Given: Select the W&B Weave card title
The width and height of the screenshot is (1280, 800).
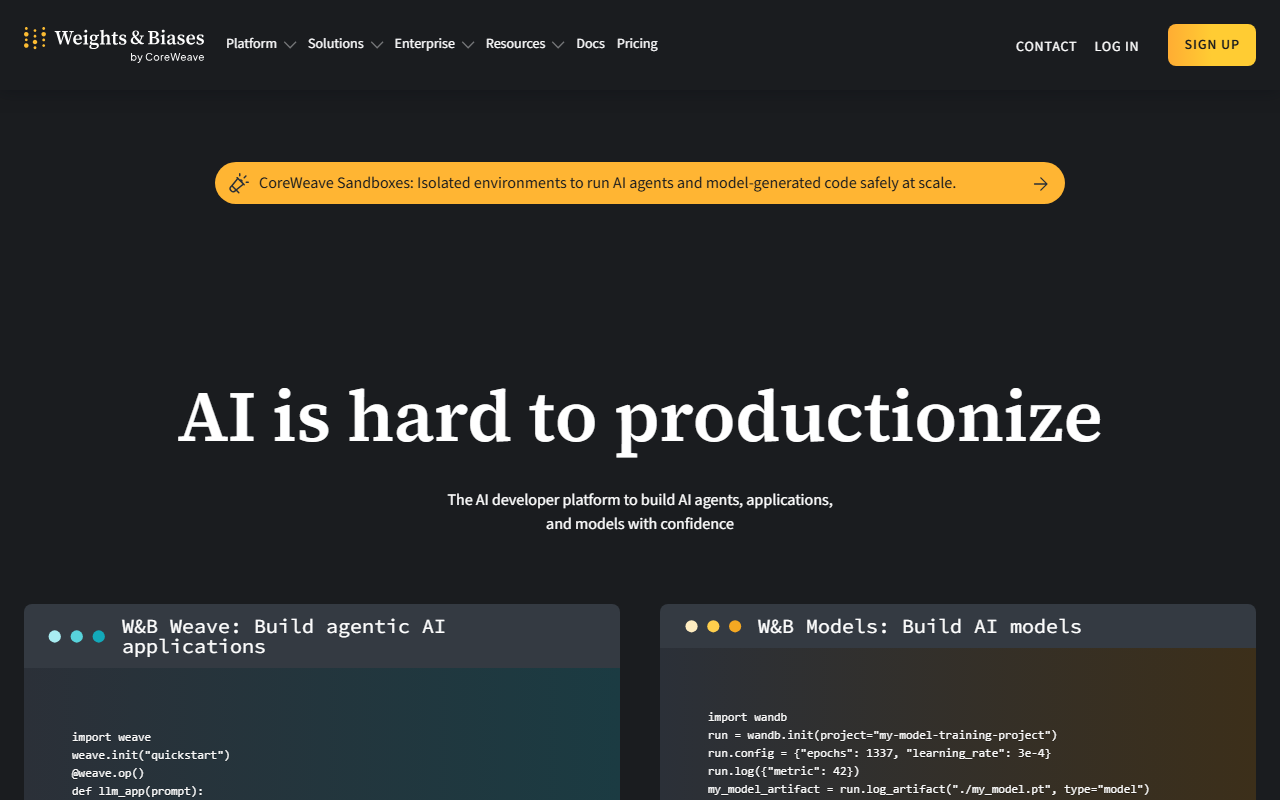Looking at the screenshot, I should [284, 636].
